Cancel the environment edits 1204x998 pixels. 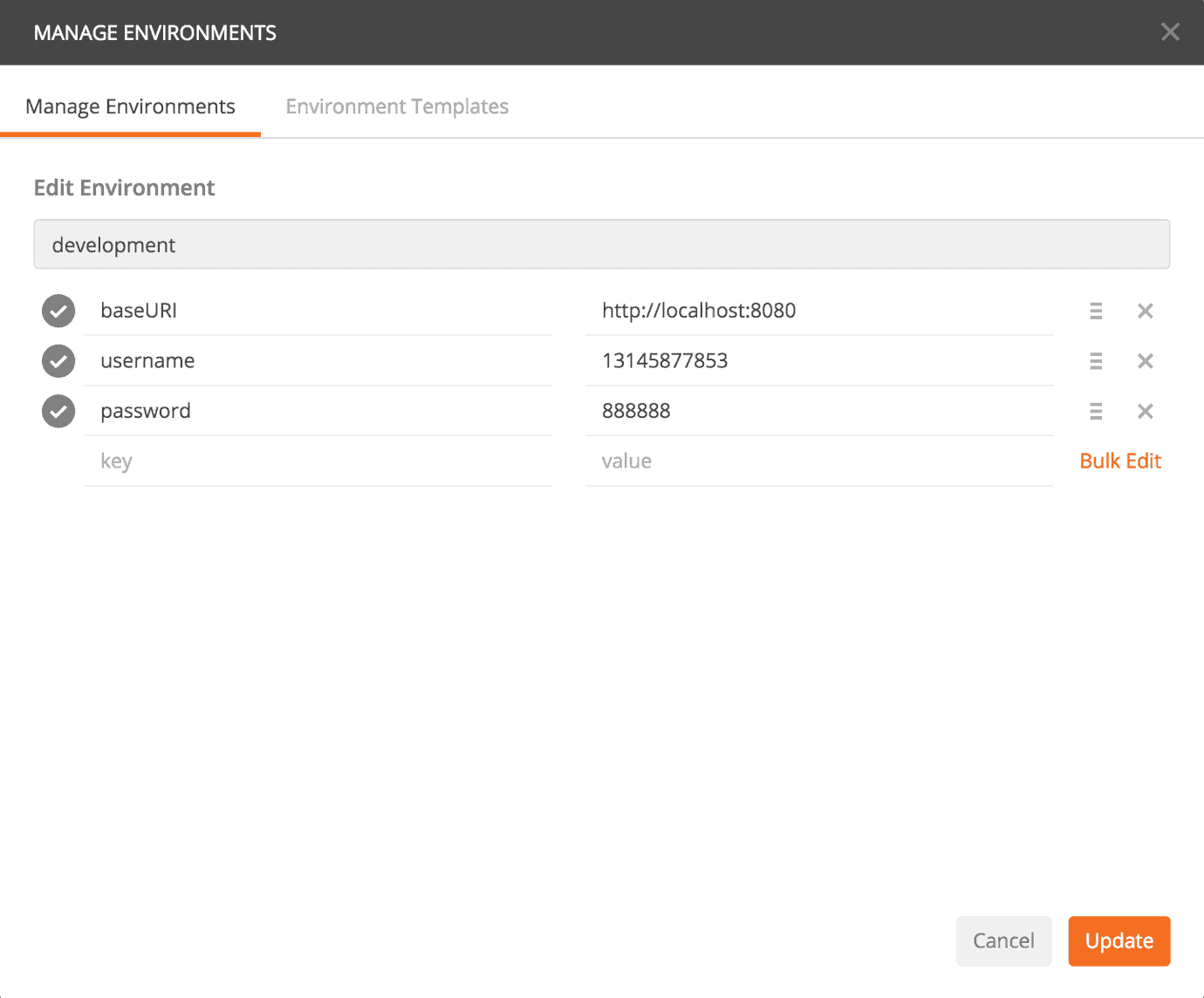1003,940
